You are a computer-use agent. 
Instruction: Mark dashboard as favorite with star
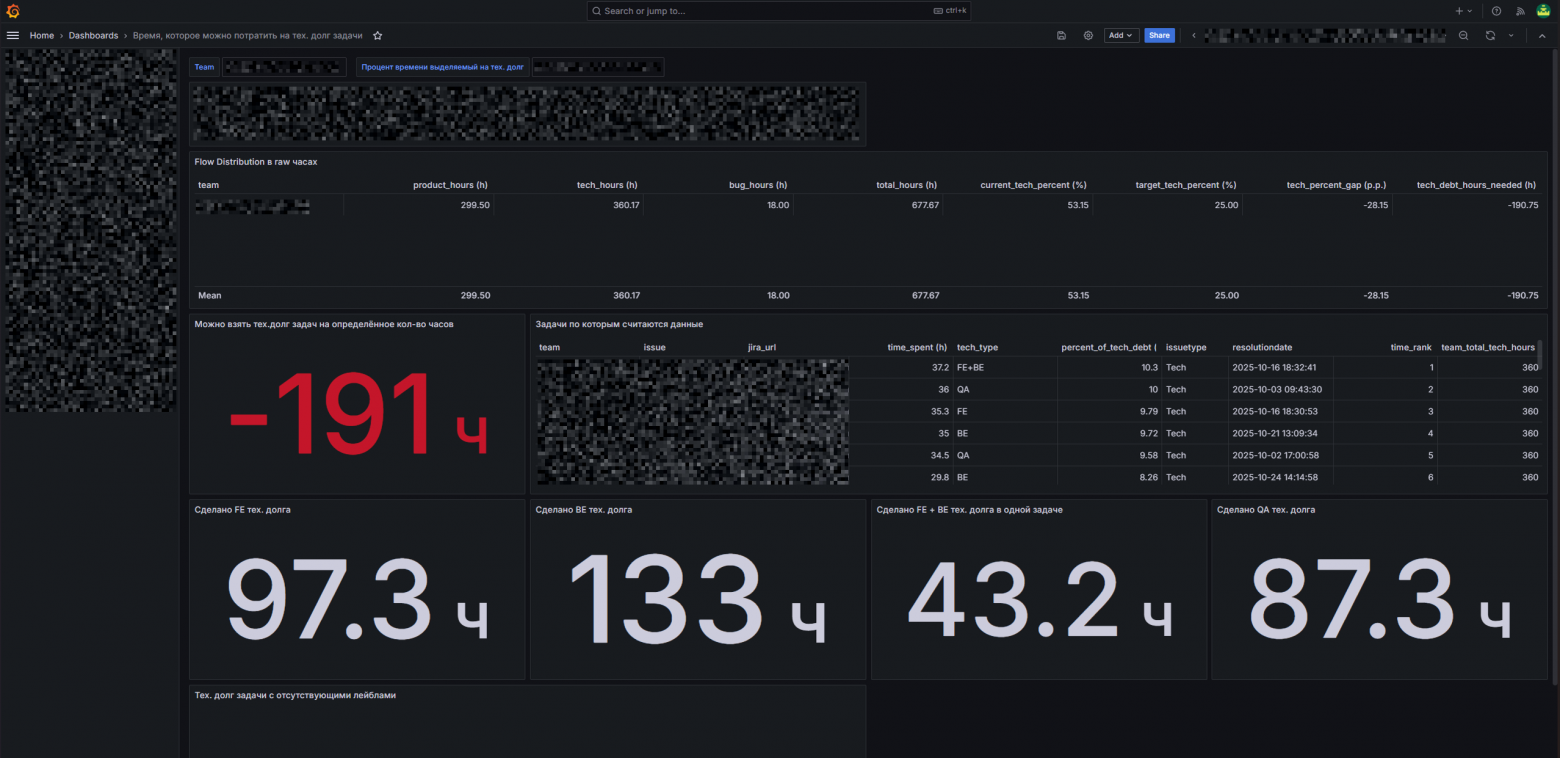pos(378,35)
